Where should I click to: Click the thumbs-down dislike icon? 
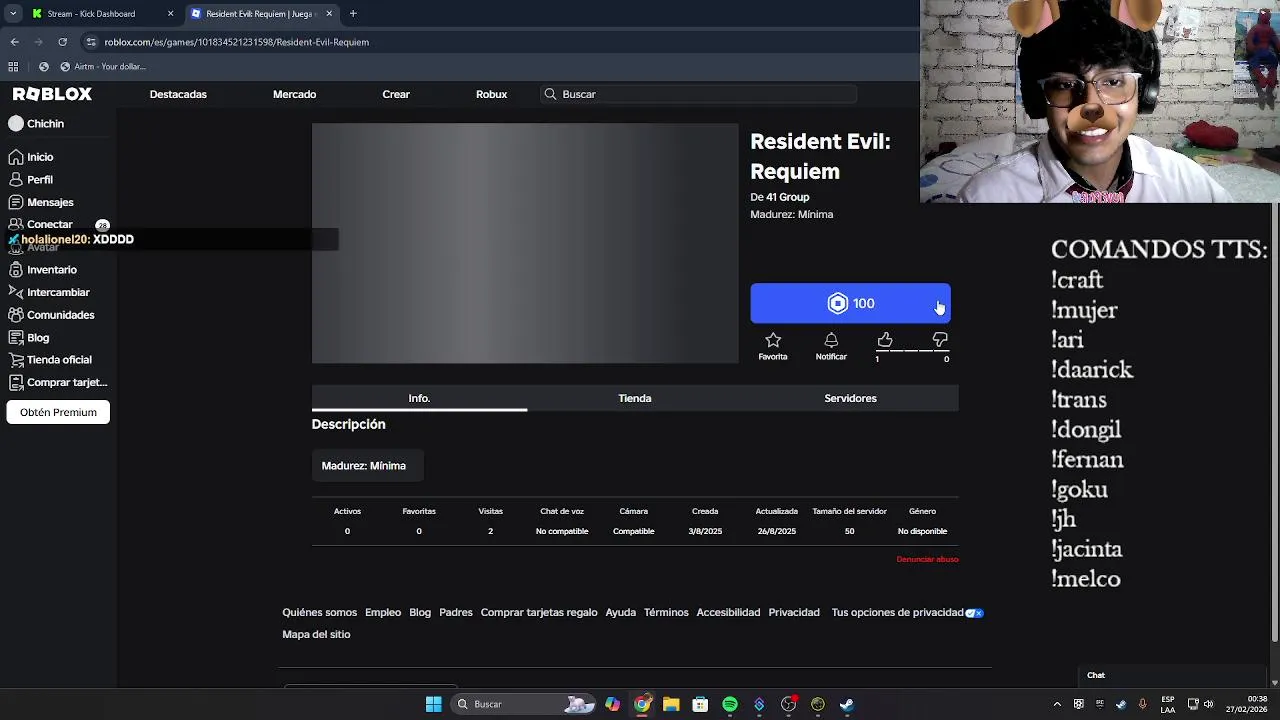coord(940,340)
